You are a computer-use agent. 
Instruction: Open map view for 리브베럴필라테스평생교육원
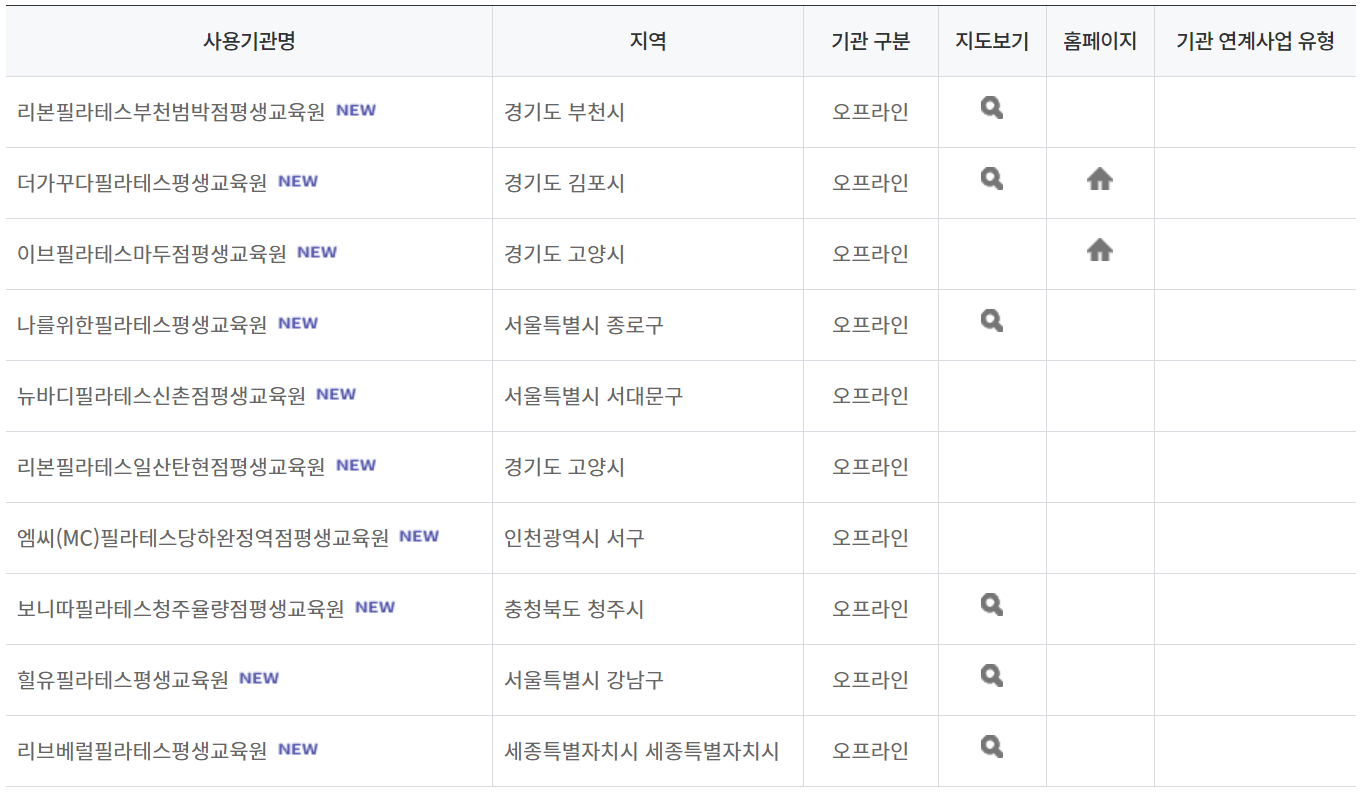[991, 747]
